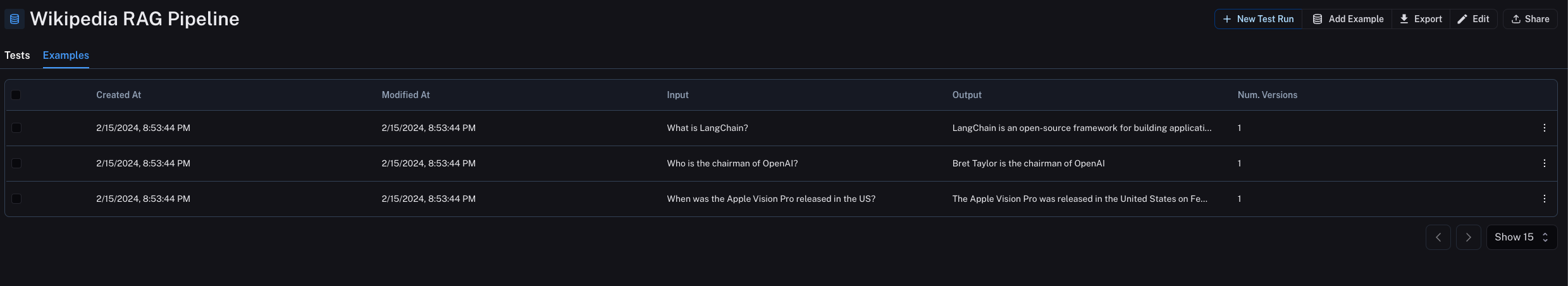Check the box for 'What is LangChain?' row
Screen dimensions: 1568x286
coord(16,128)
